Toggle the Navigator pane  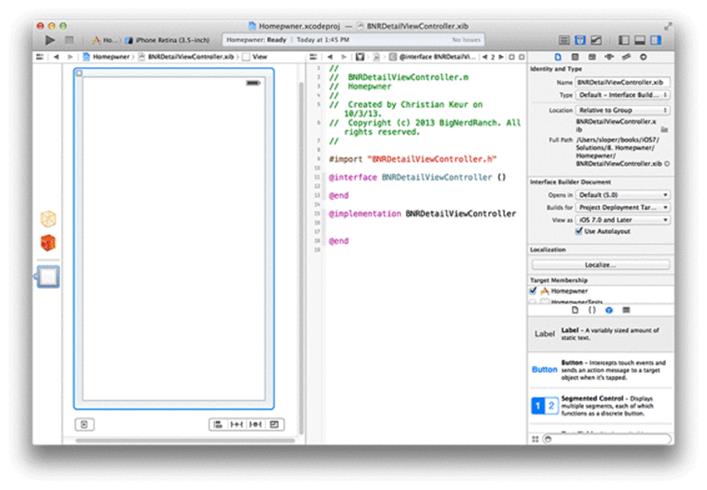pos(624,40)
